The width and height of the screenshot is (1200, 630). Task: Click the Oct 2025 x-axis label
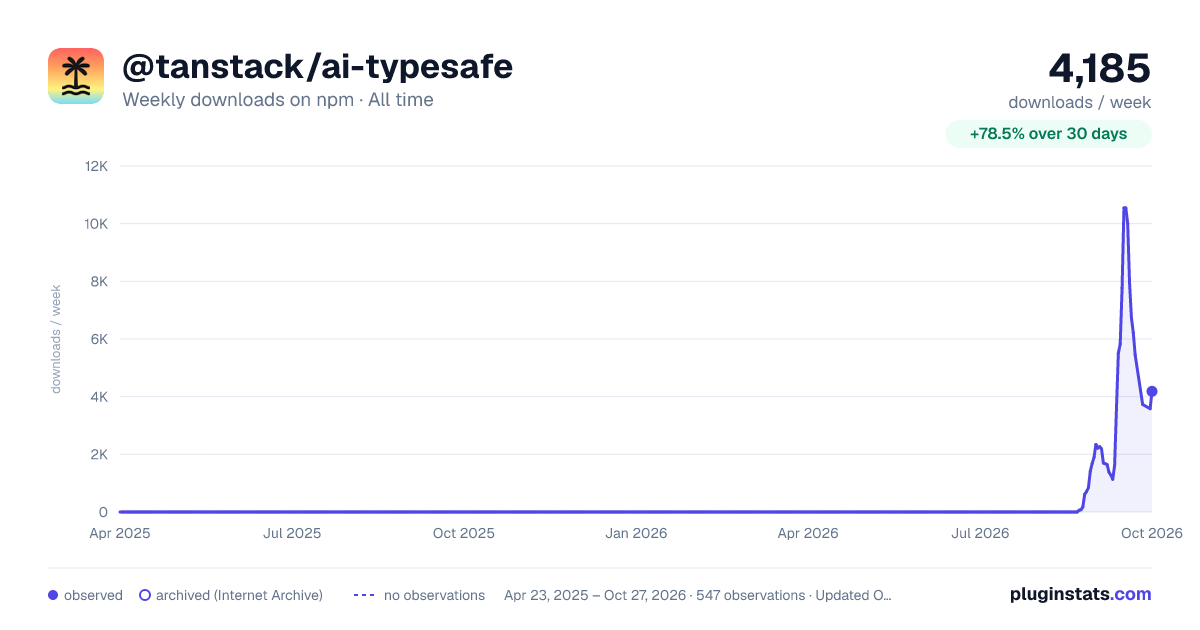click(464, 534)
